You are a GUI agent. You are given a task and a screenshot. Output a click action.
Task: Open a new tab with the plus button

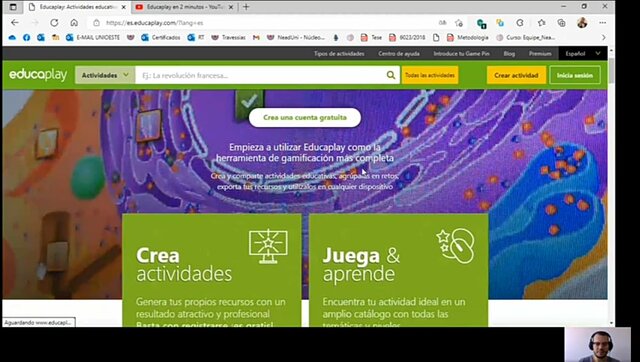246,7
